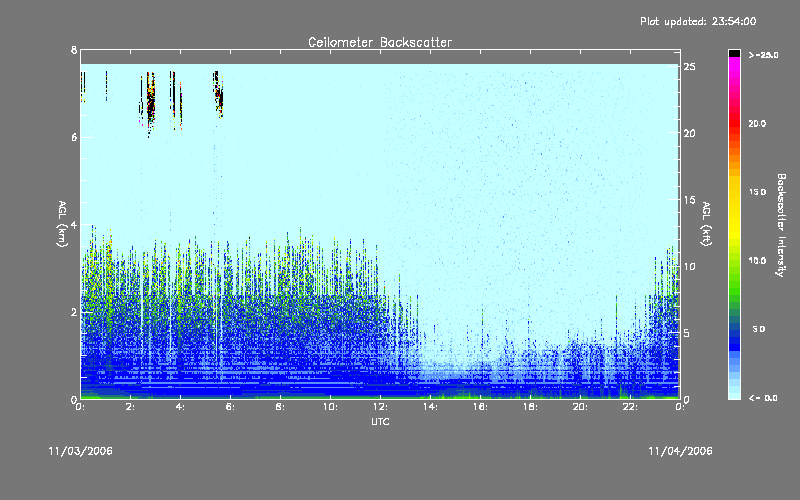Click the '18:' hour label on UTC axis

click(530, 407)
